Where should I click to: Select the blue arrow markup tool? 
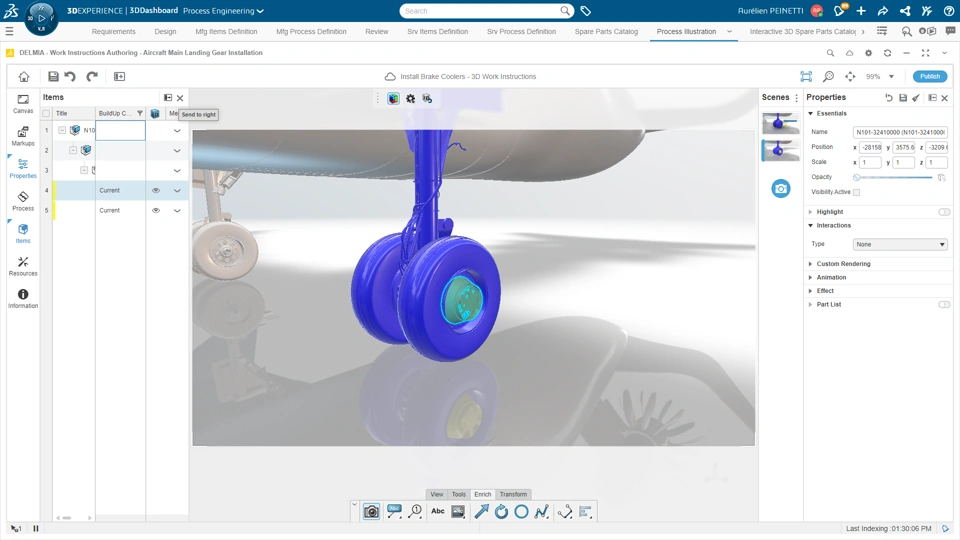[481, 511]
